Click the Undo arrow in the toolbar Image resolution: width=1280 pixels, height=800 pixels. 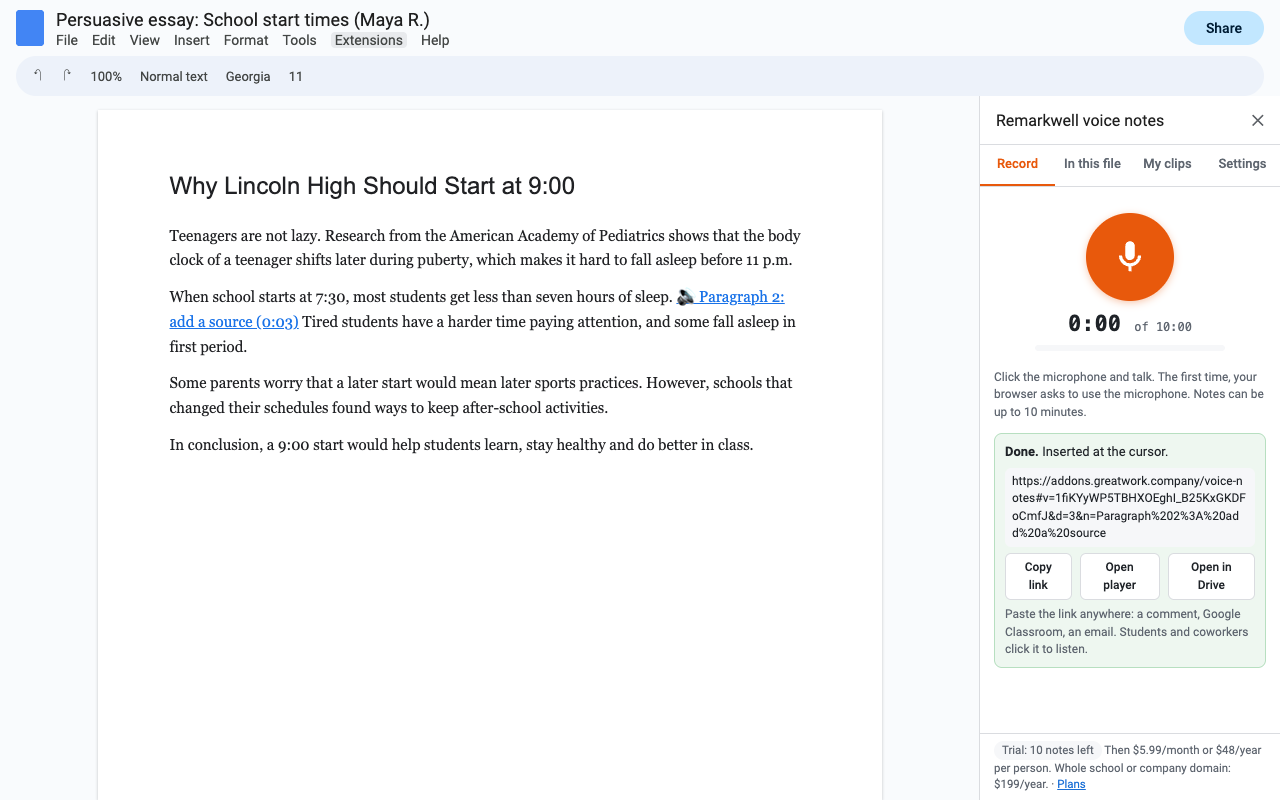pyautogui.click(x=38, y=76)
